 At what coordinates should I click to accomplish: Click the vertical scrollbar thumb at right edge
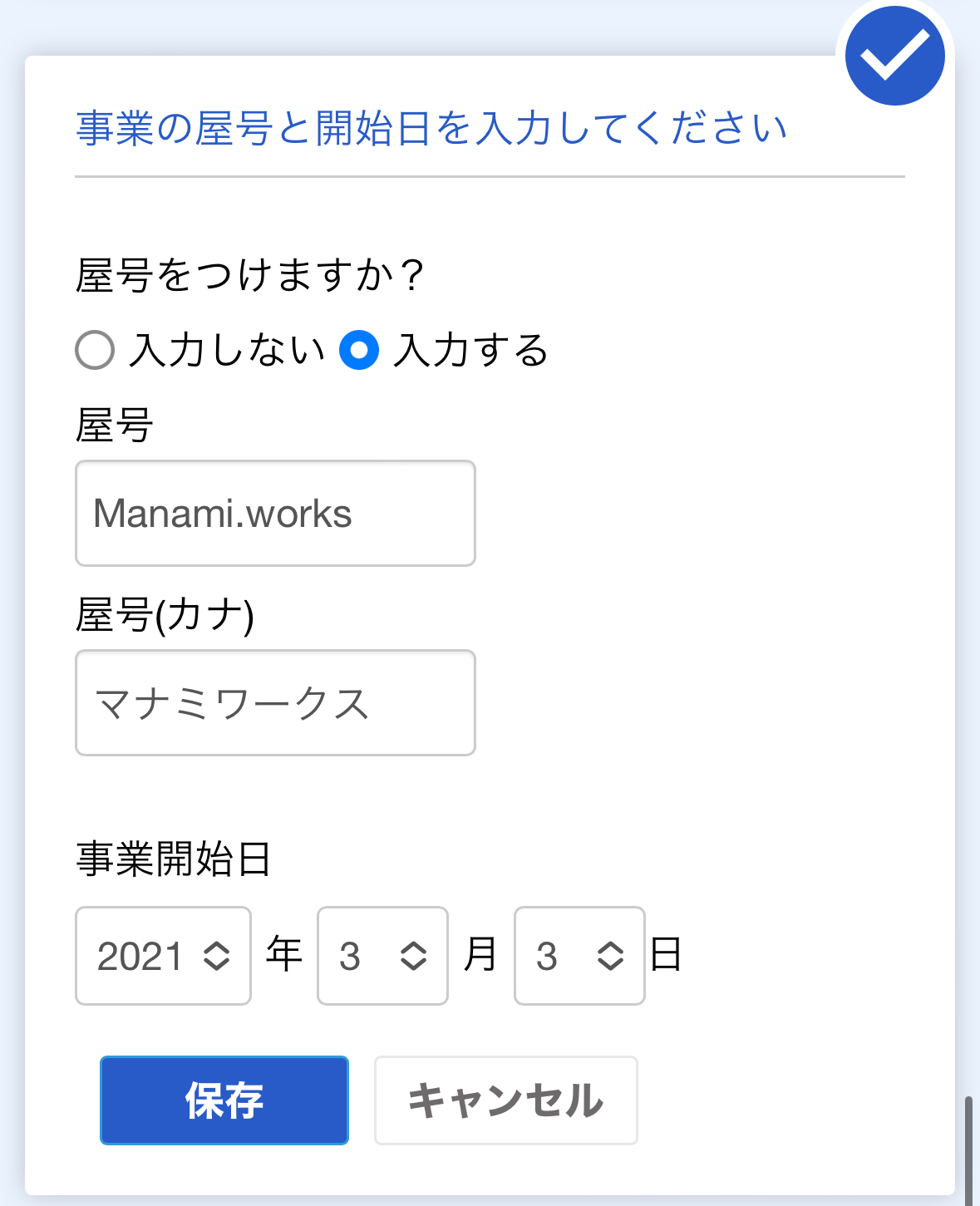pyautogui.click(x=968, y=1151)
